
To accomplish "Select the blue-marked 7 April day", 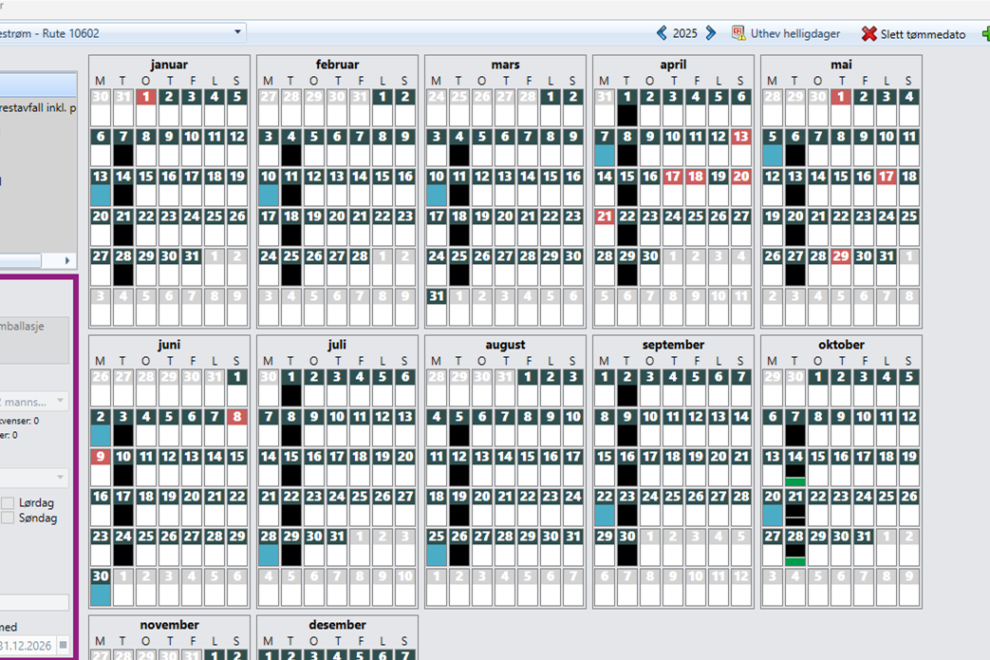I will 604,146.
